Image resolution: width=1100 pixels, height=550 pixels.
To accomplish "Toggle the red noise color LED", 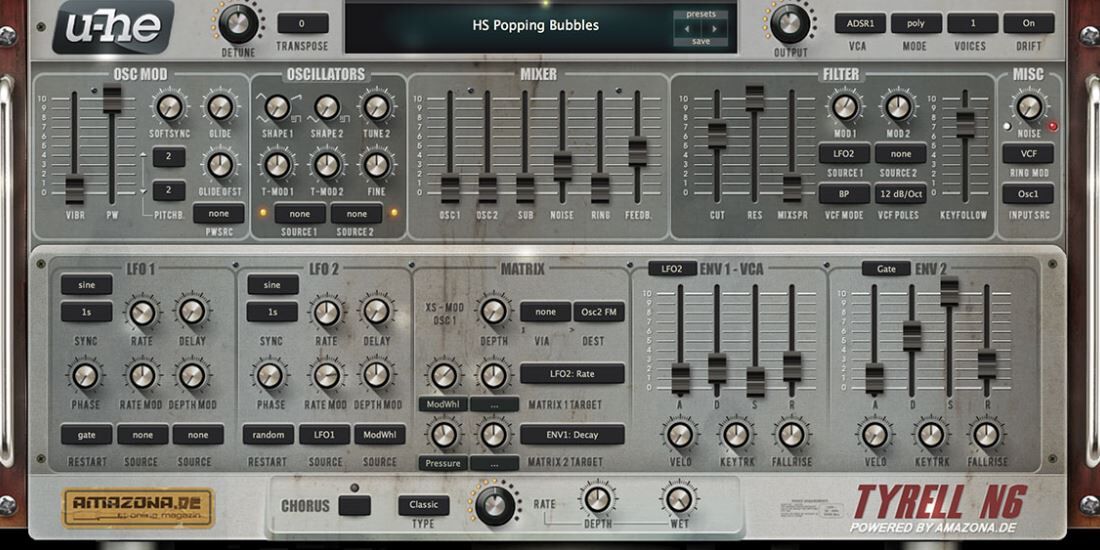I will (1053, 127).
